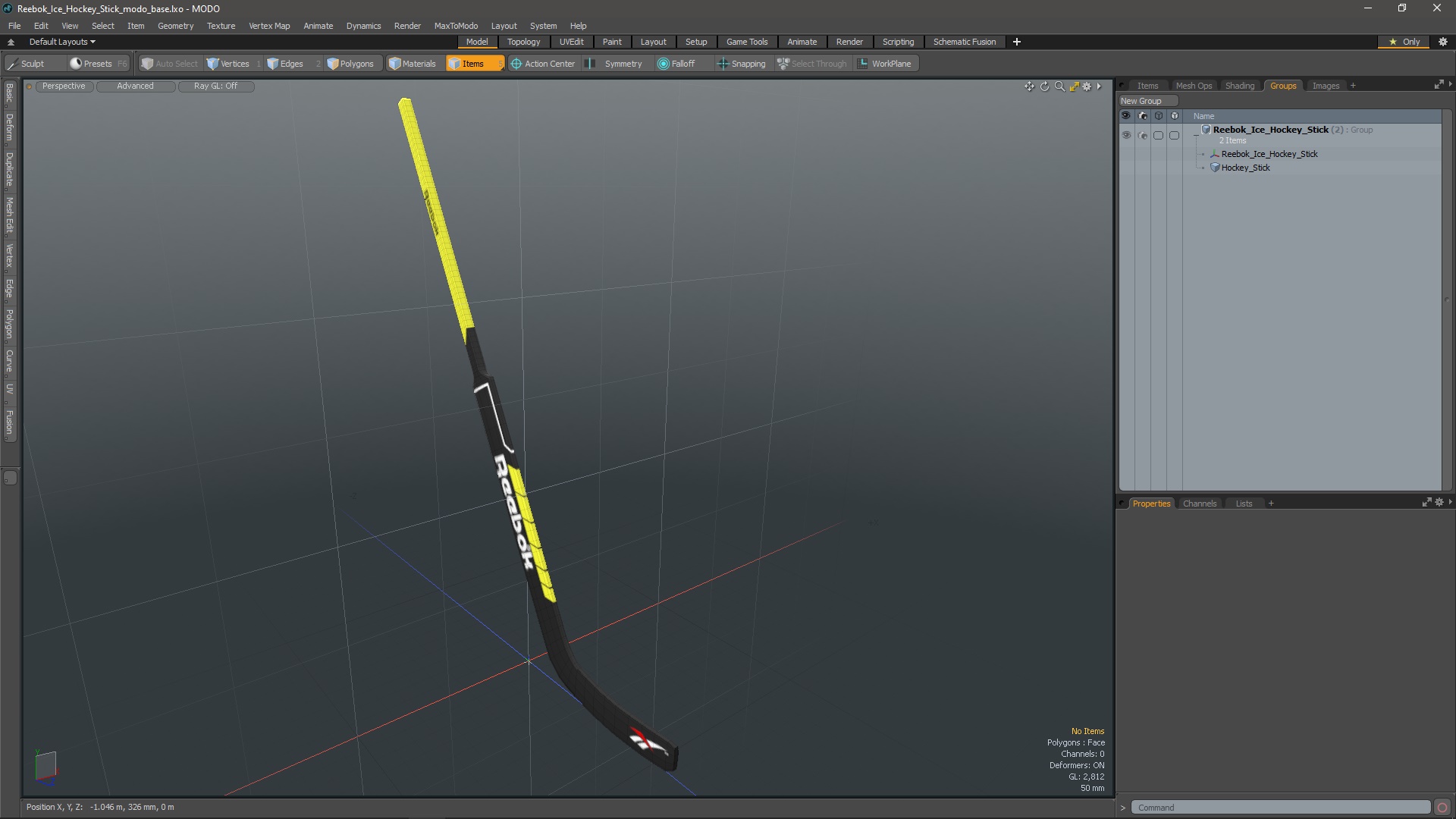Open viewport settings gear icon

(x=1087, y=86)
